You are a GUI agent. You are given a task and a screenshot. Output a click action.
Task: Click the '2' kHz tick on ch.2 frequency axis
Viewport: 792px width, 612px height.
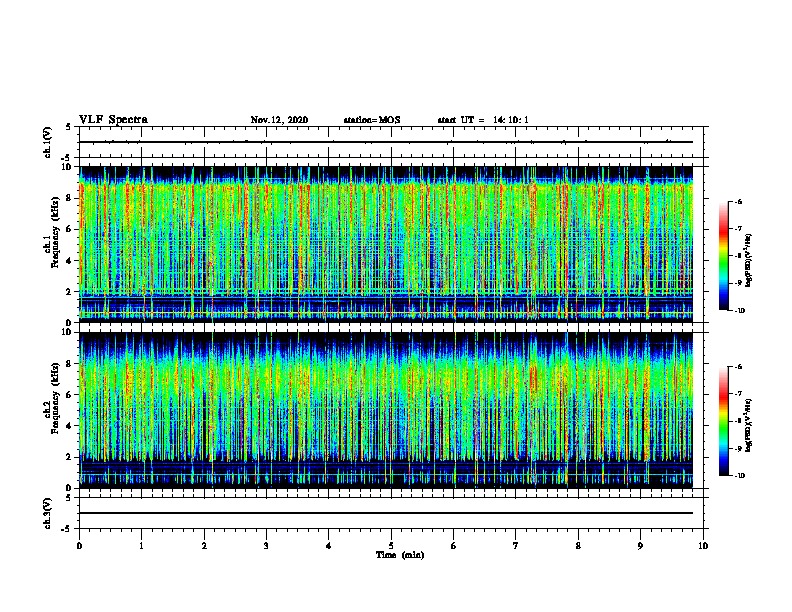coord(69,457)
